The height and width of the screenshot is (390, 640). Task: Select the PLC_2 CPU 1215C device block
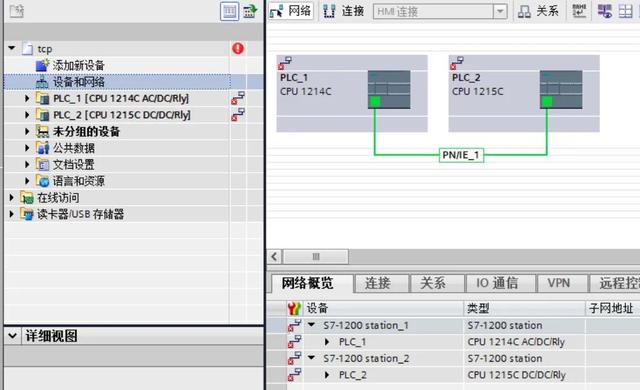524,93
